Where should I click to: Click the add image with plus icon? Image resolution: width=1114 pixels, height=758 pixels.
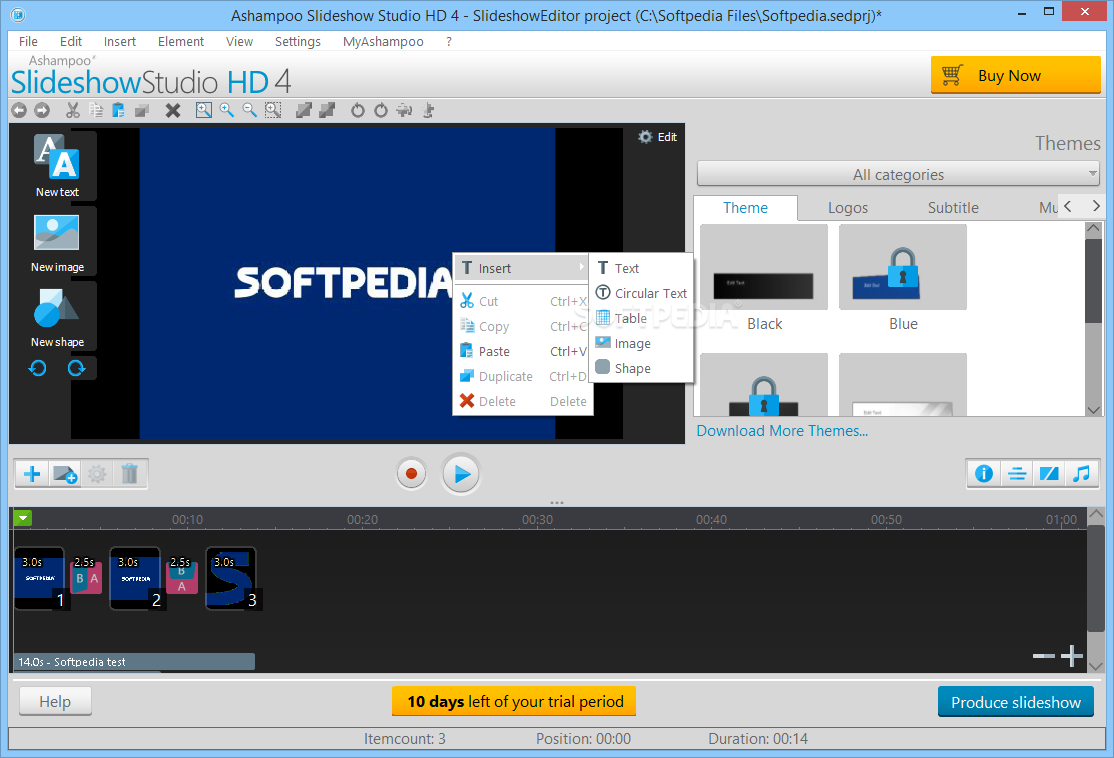click(x=65, y=474)
